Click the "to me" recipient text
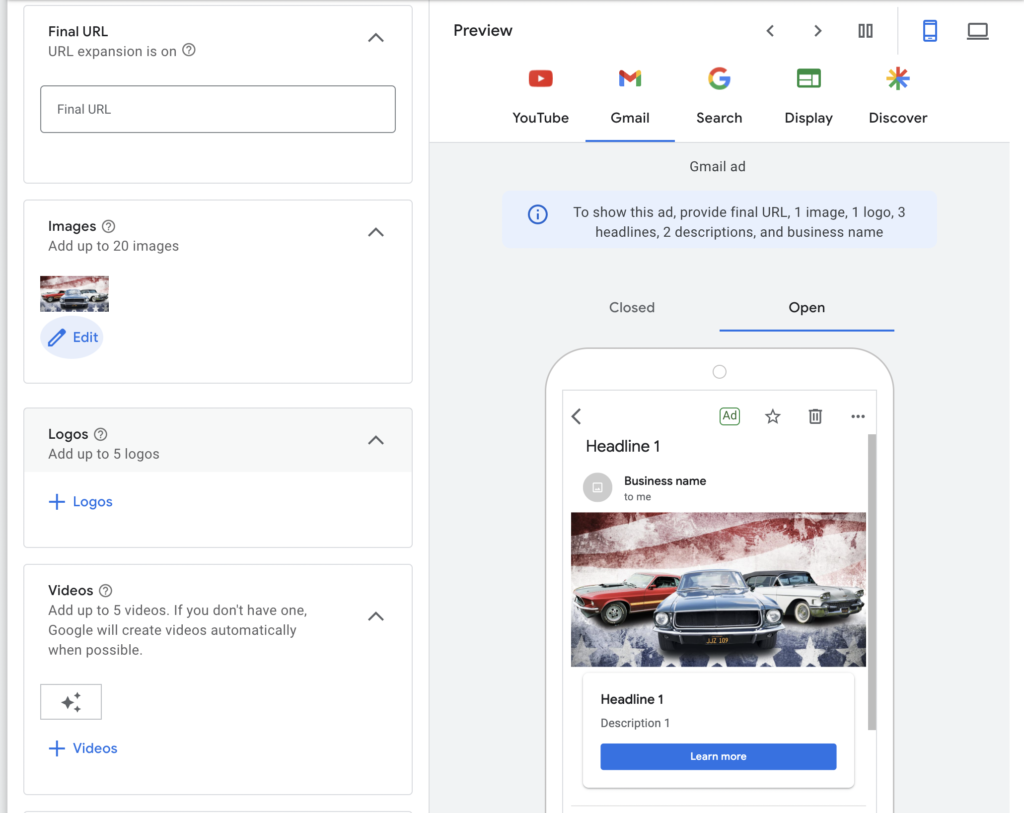Screen dimensions: 1024x813 [637, 497]
